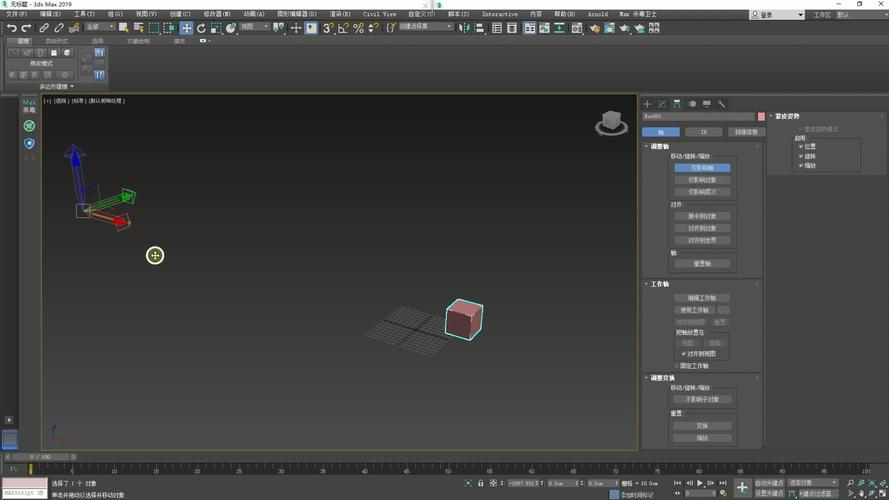Click the Redo arrow icon
Viewport: 889px width, 500px height.
(26, 28)
